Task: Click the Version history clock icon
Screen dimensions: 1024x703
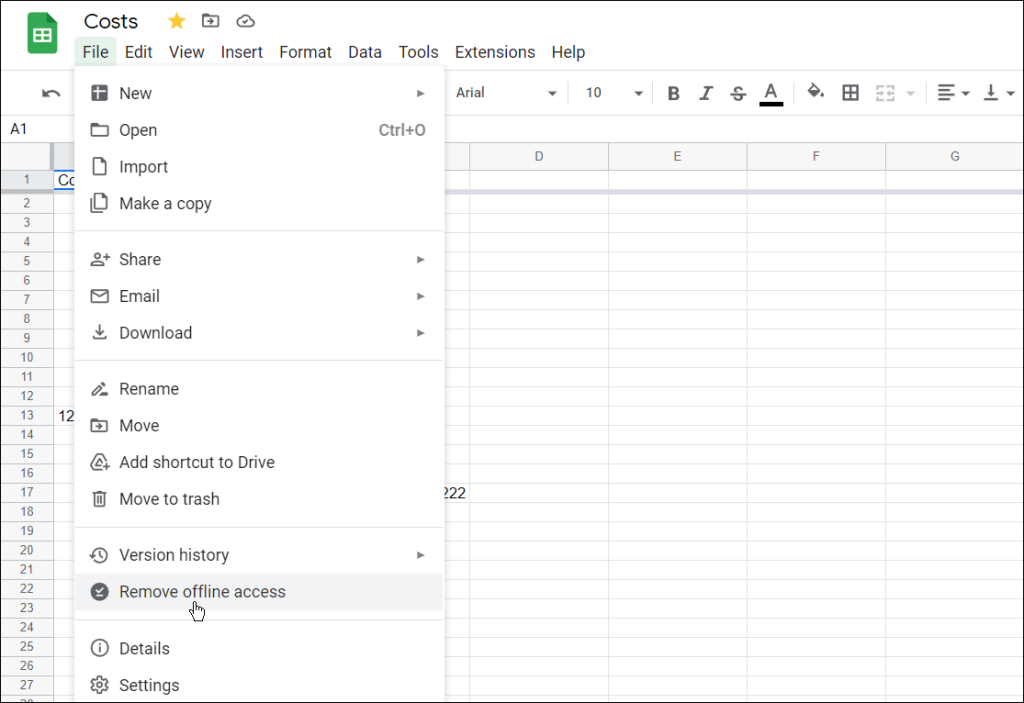Action: pos(99,555)
